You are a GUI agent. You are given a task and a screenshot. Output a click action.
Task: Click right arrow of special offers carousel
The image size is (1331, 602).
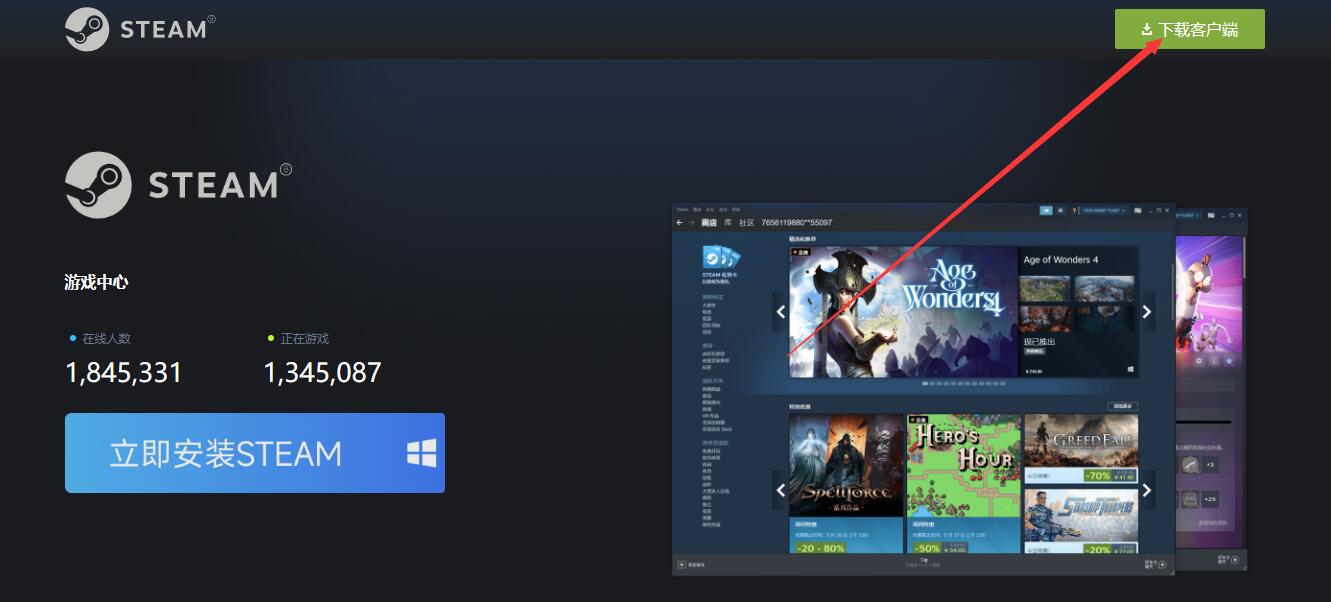(1147, 490)
